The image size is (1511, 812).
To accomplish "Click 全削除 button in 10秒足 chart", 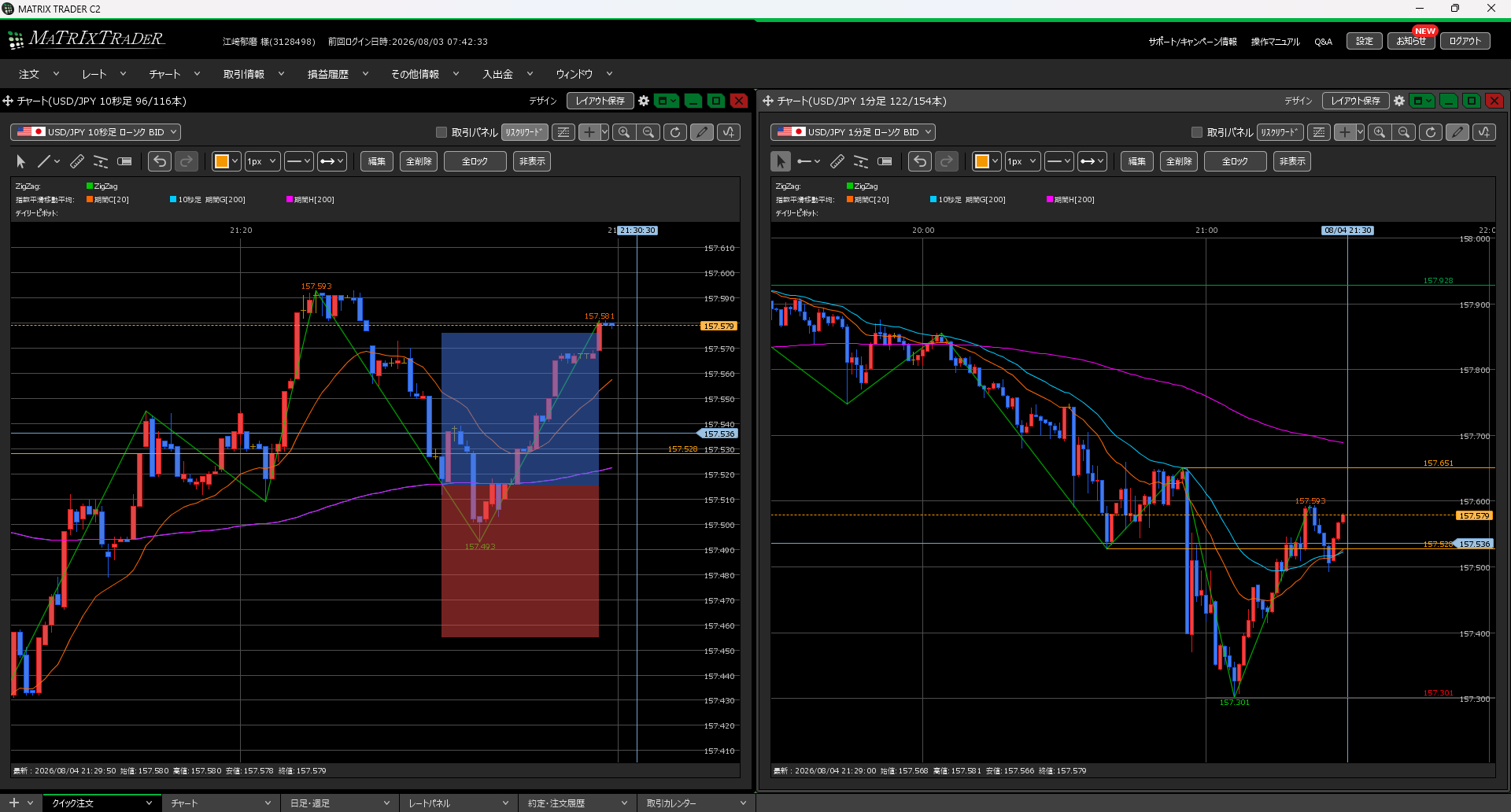I will pyautogui.click(x=419, y=161).
